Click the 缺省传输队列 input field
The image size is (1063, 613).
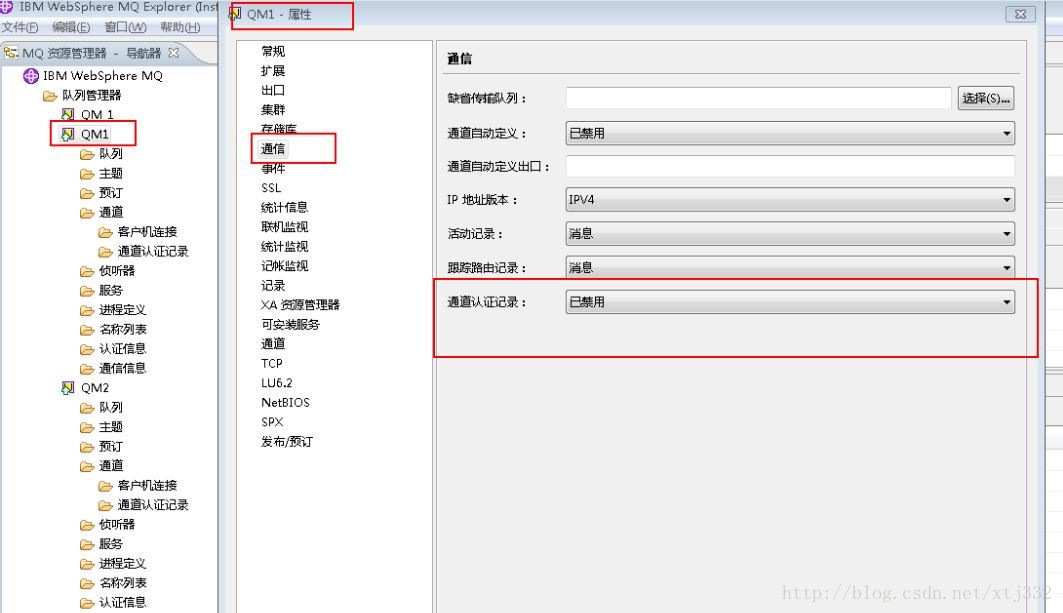point(758,98)
